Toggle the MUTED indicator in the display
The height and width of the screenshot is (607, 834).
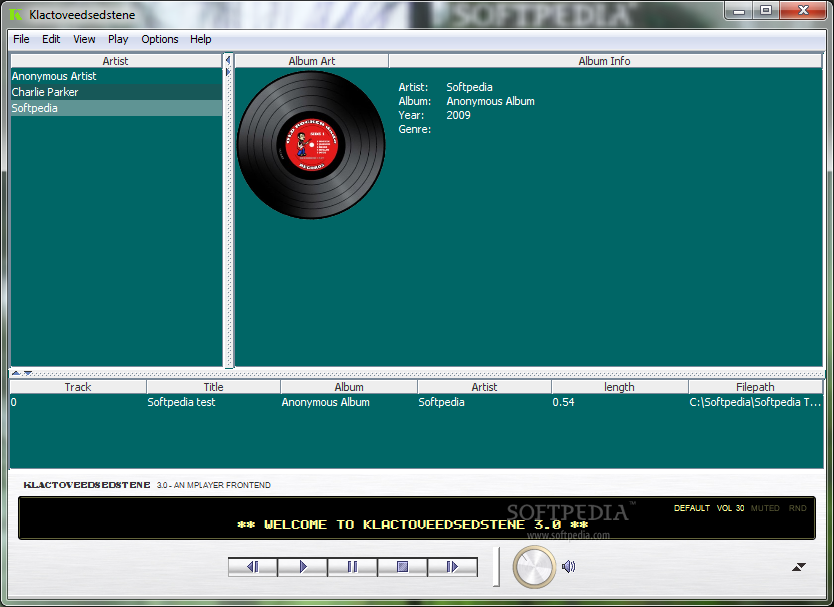pyautogui.click(x=765, y=508)
